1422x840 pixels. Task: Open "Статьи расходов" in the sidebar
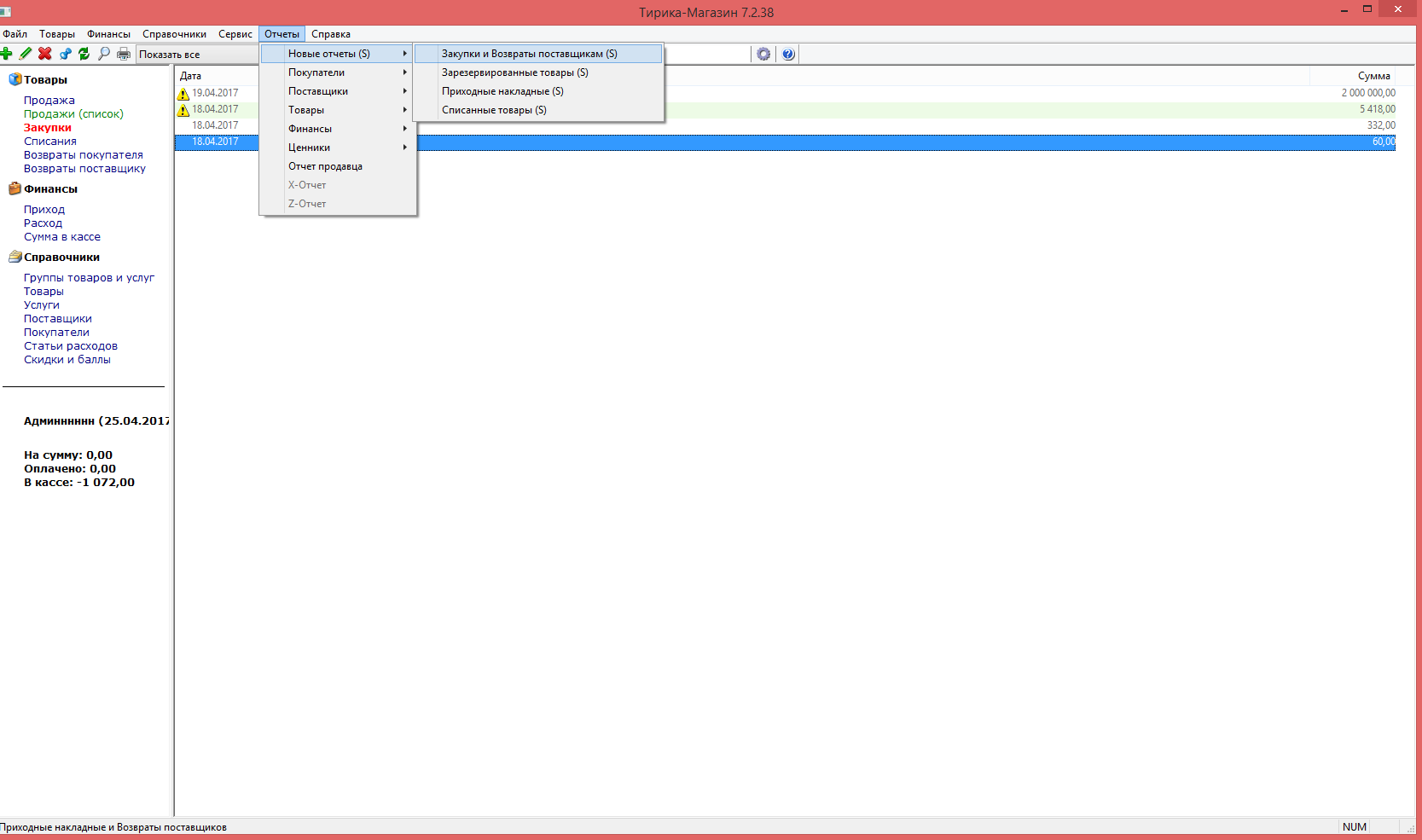[71, 346]
